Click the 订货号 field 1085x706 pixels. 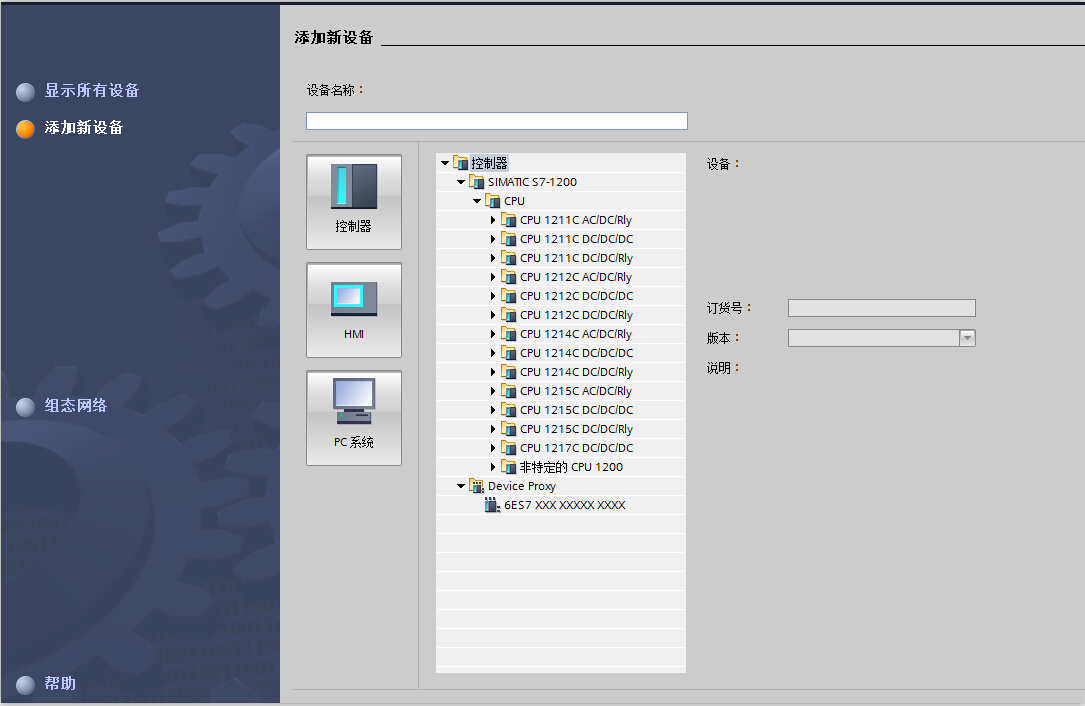pos(882,308)
